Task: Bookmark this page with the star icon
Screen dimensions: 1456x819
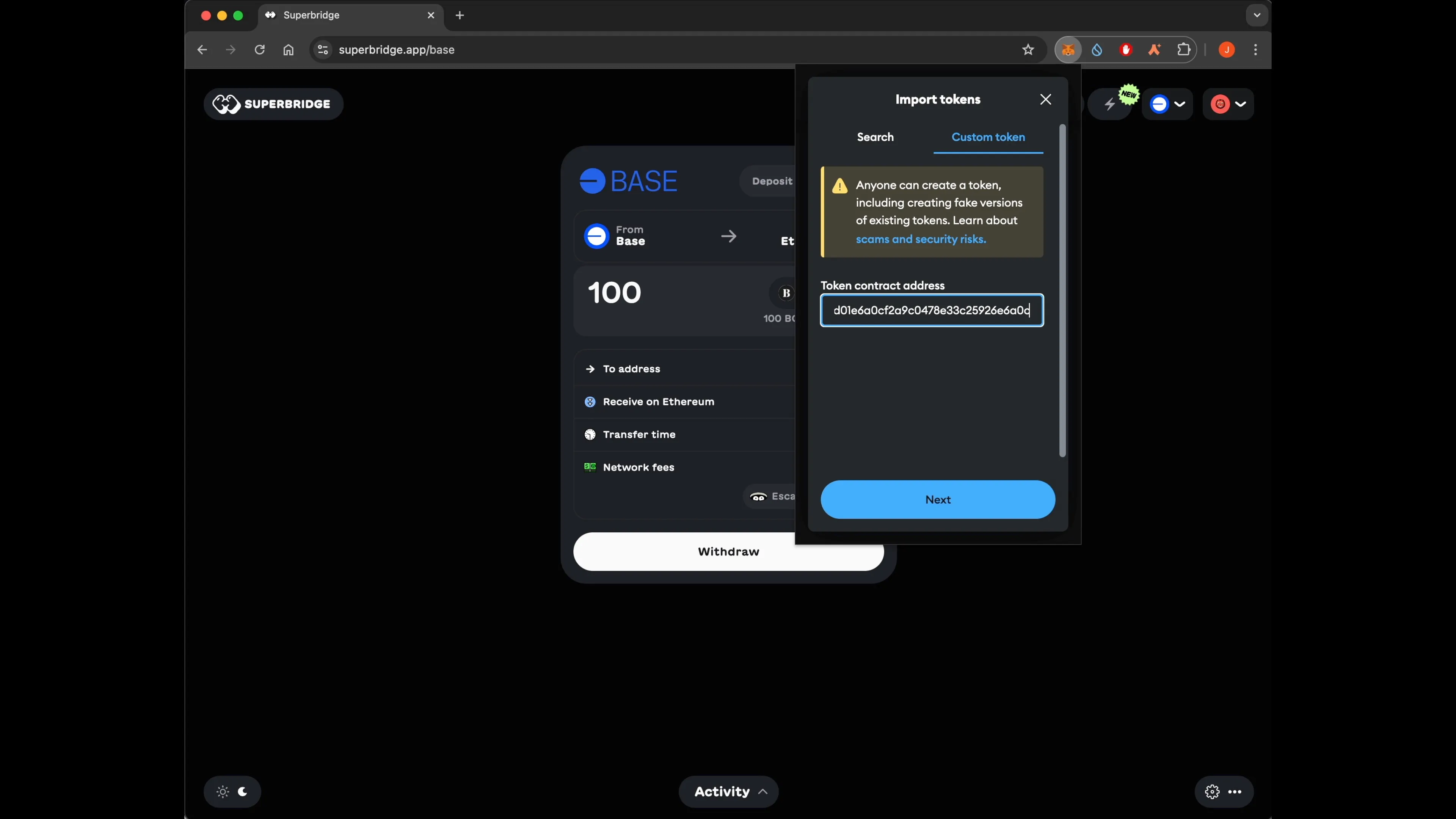Action: click(x=1028, y=50)
